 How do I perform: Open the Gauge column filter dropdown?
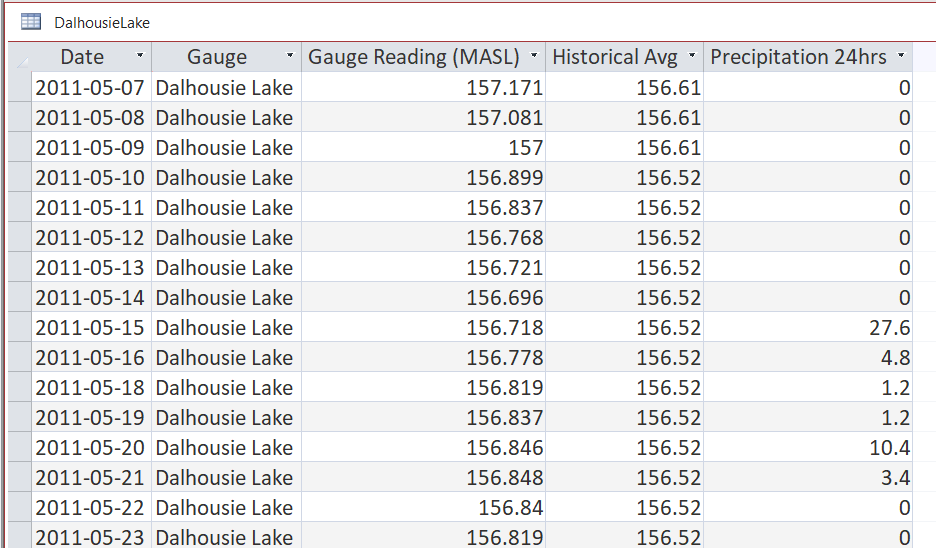pyautogui.click(x=290, y=56)
